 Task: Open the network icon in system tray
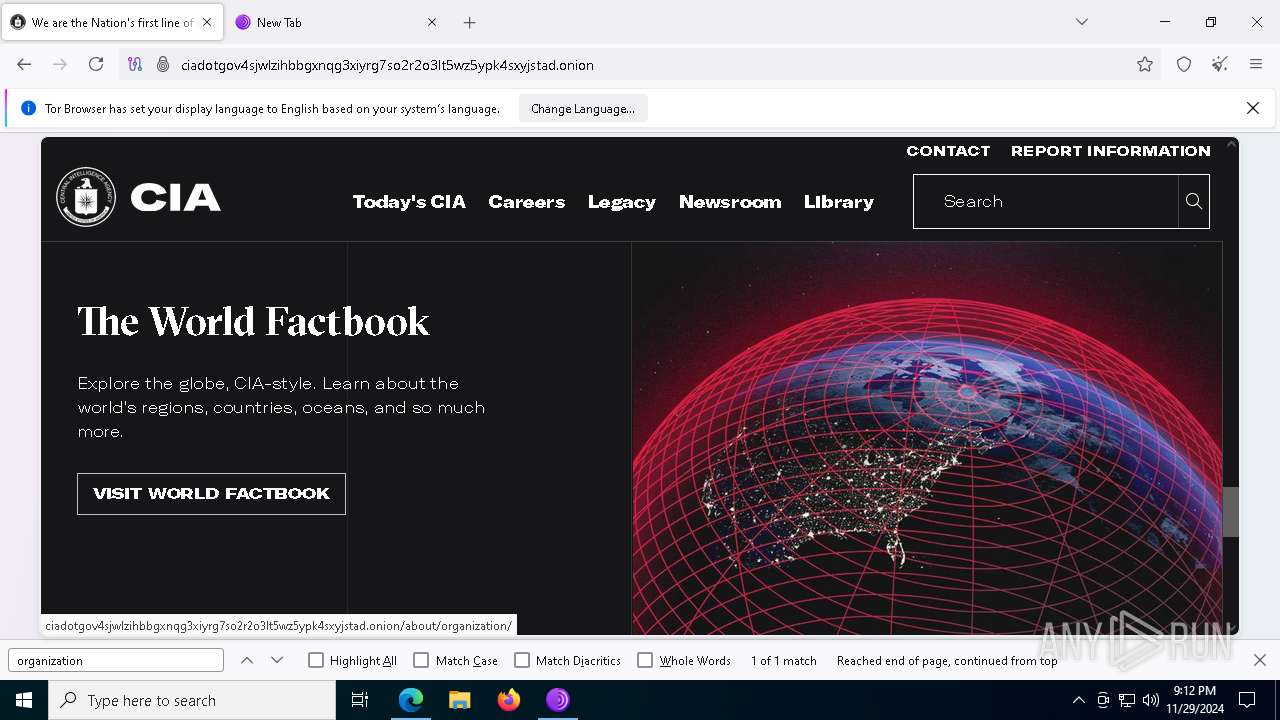tap(1127, 700)
